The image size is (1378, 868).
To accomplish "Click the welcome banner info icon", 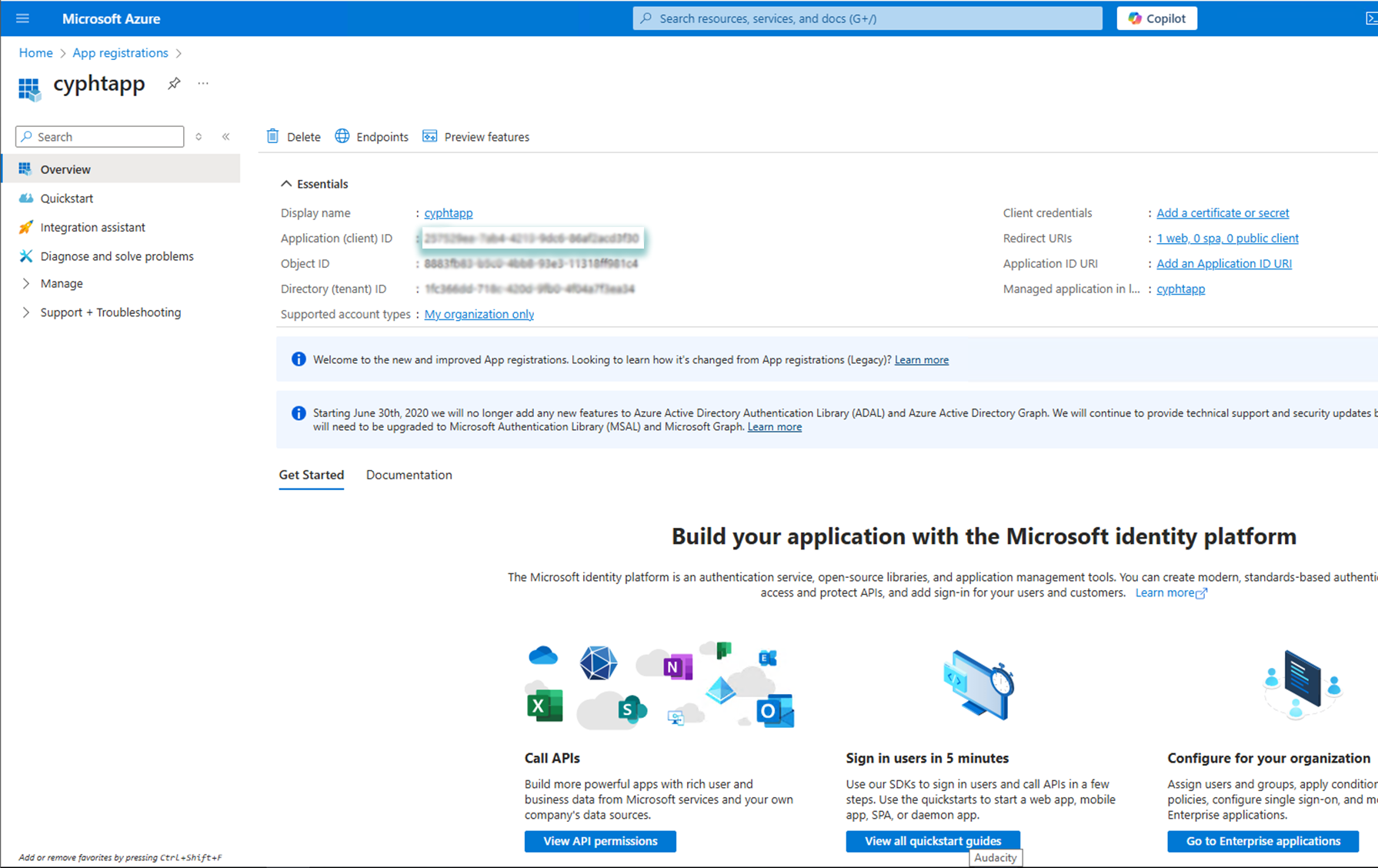I will 299,359.
